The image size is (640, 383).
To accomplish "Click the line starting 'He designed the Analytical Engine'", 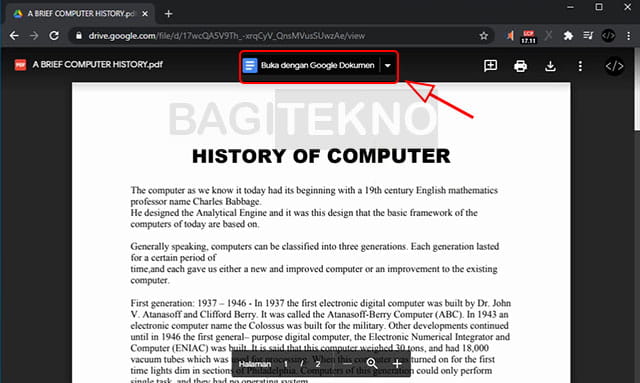I will (304, 213).
